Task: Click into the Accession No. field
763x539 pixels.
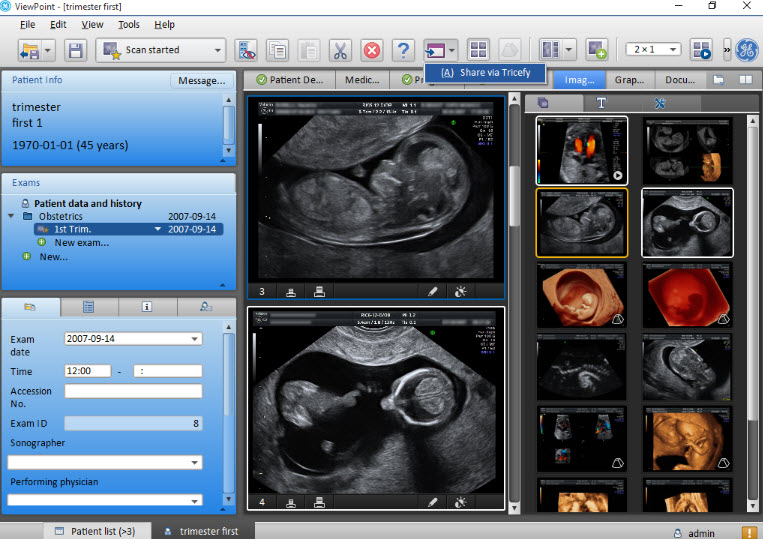Action: [133, 391]
